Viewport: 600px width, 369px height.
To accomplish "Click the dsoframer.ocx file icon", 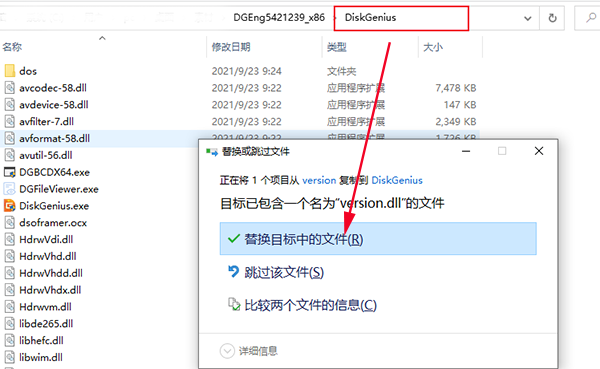I will [x=10, y=222].
